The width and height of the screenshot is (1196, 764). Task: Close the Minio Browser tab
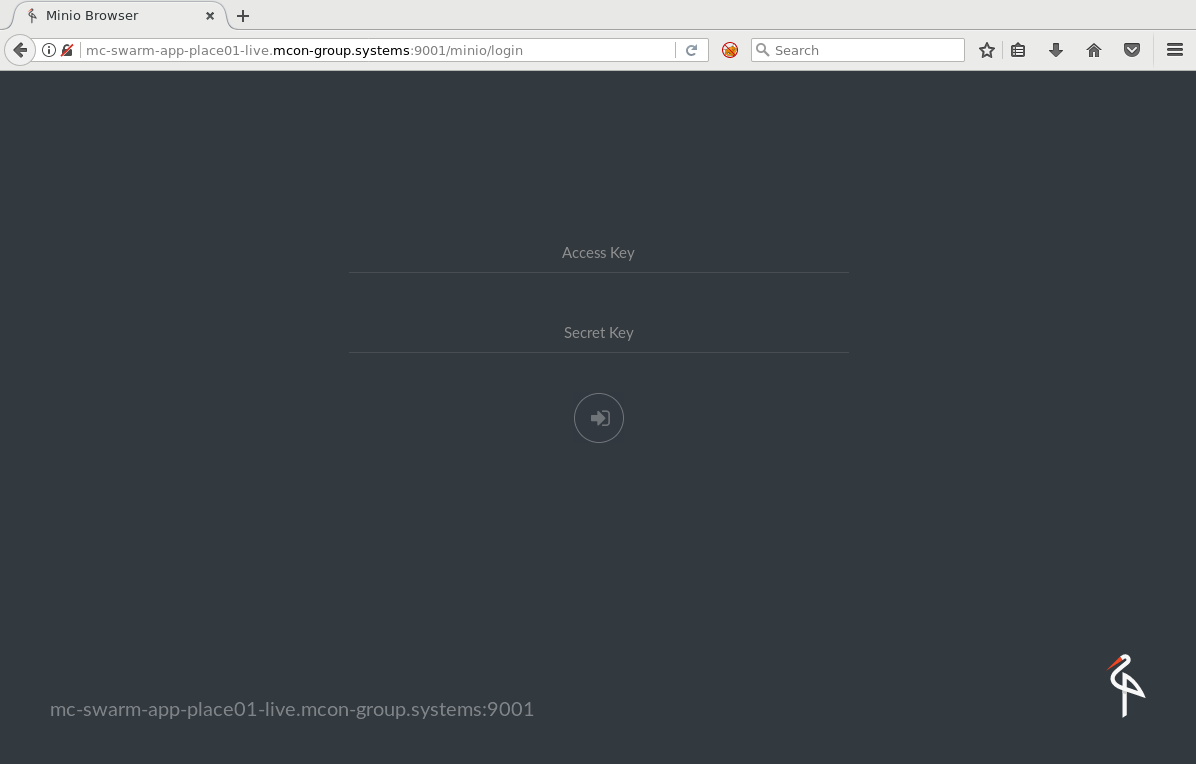210,16
